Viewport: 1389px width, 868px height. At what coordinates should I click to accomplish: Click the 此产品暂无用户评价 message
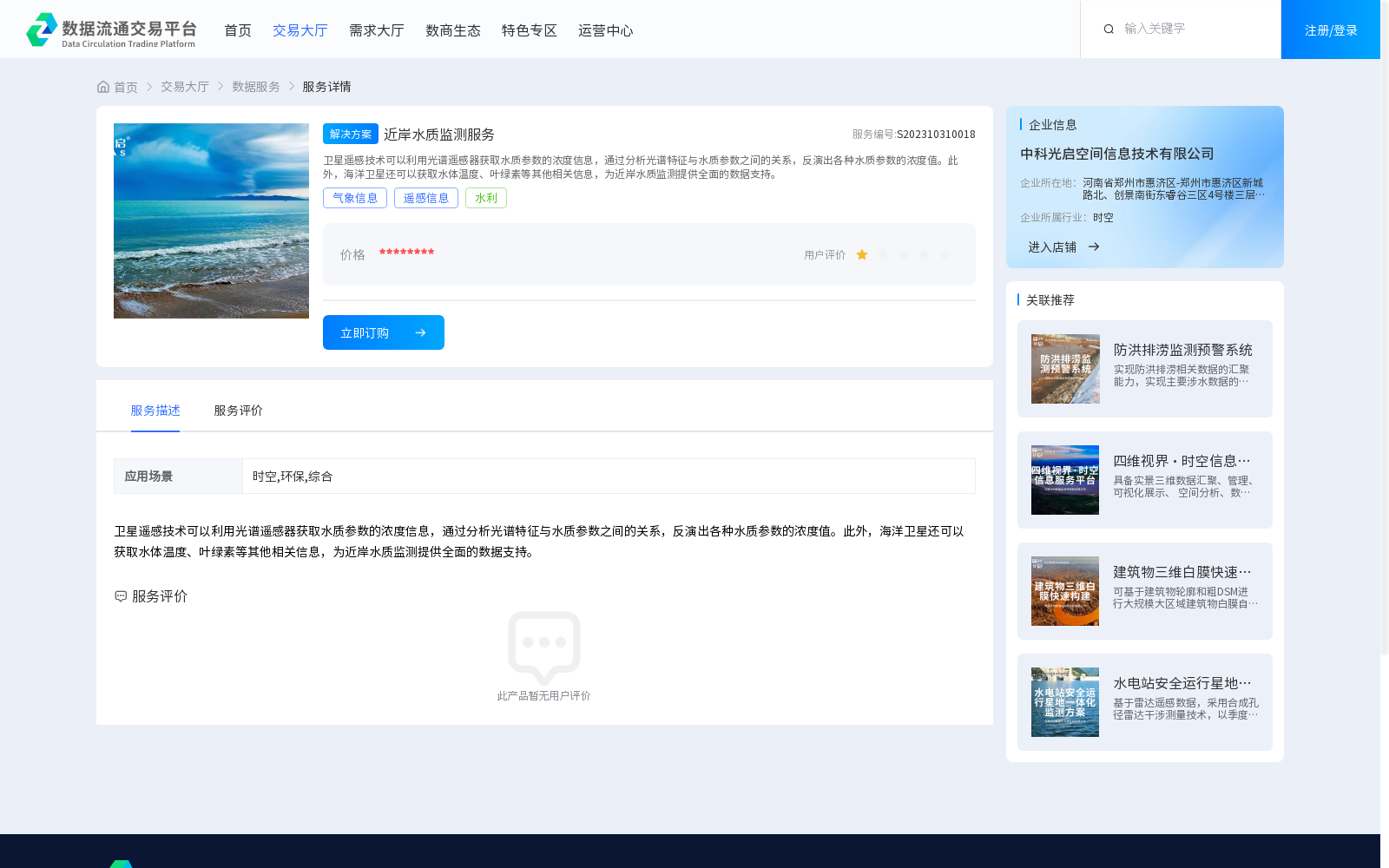[544, 696]
